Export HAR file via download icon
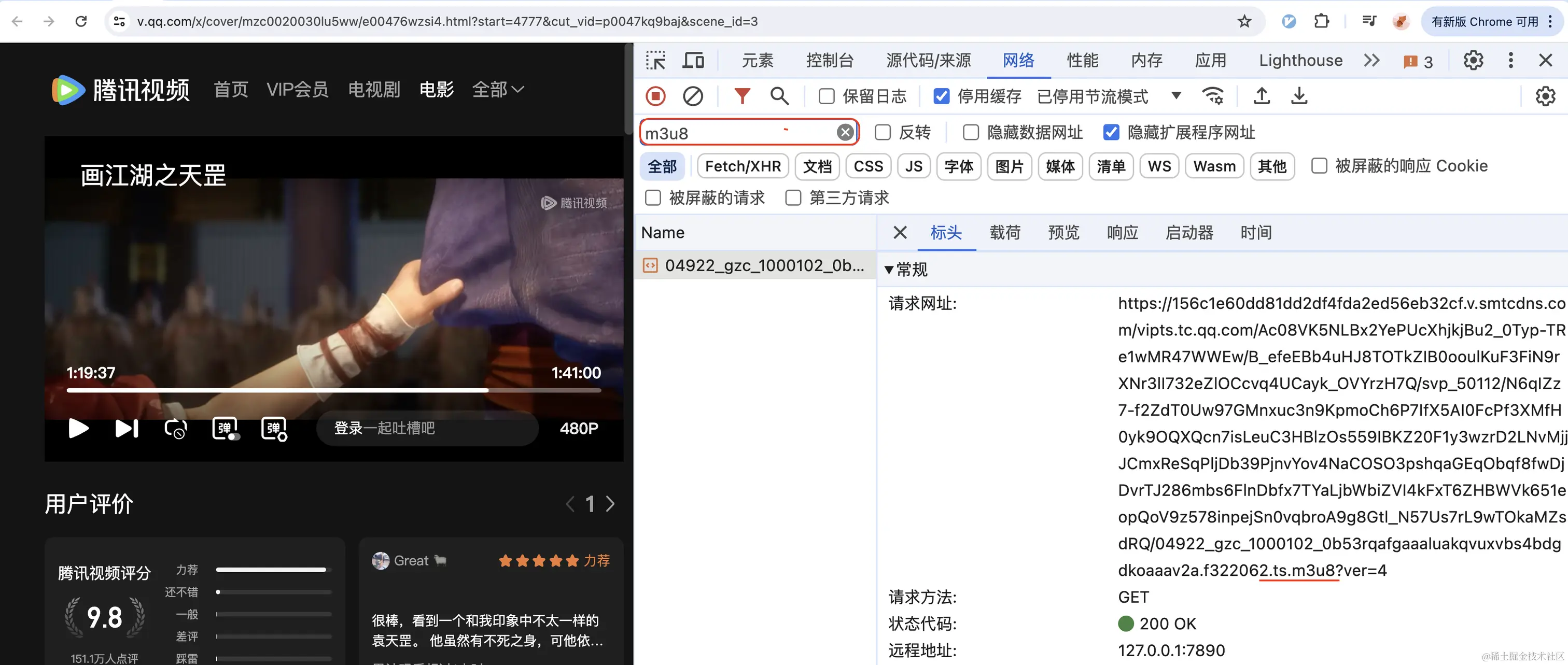The height and width of the screenshot is (665, 1568). click(x=1299, y=96)
